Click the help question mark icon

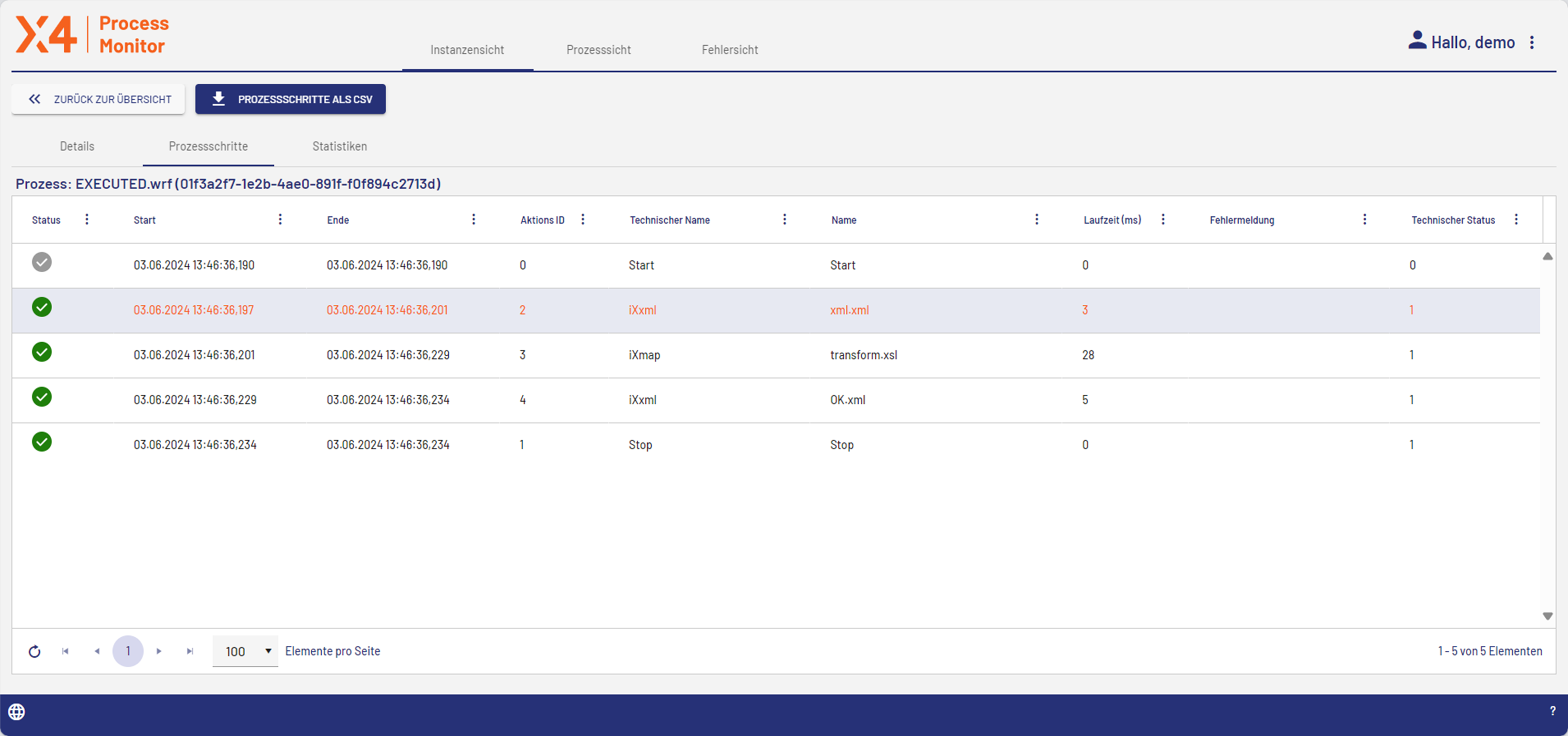1552,711
